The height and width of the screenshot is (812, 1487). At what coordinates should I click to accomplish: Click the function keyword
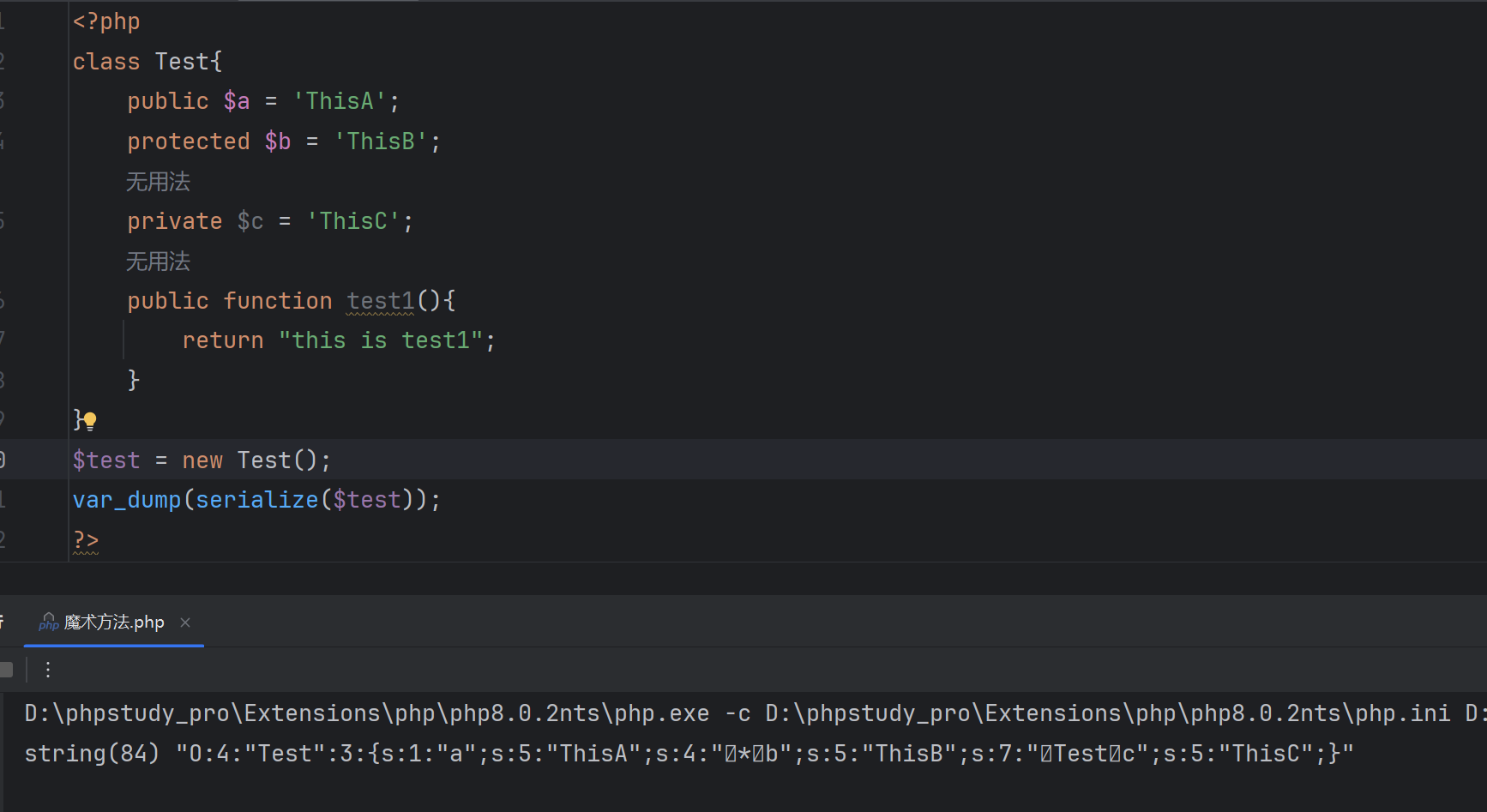coord(278,301)
